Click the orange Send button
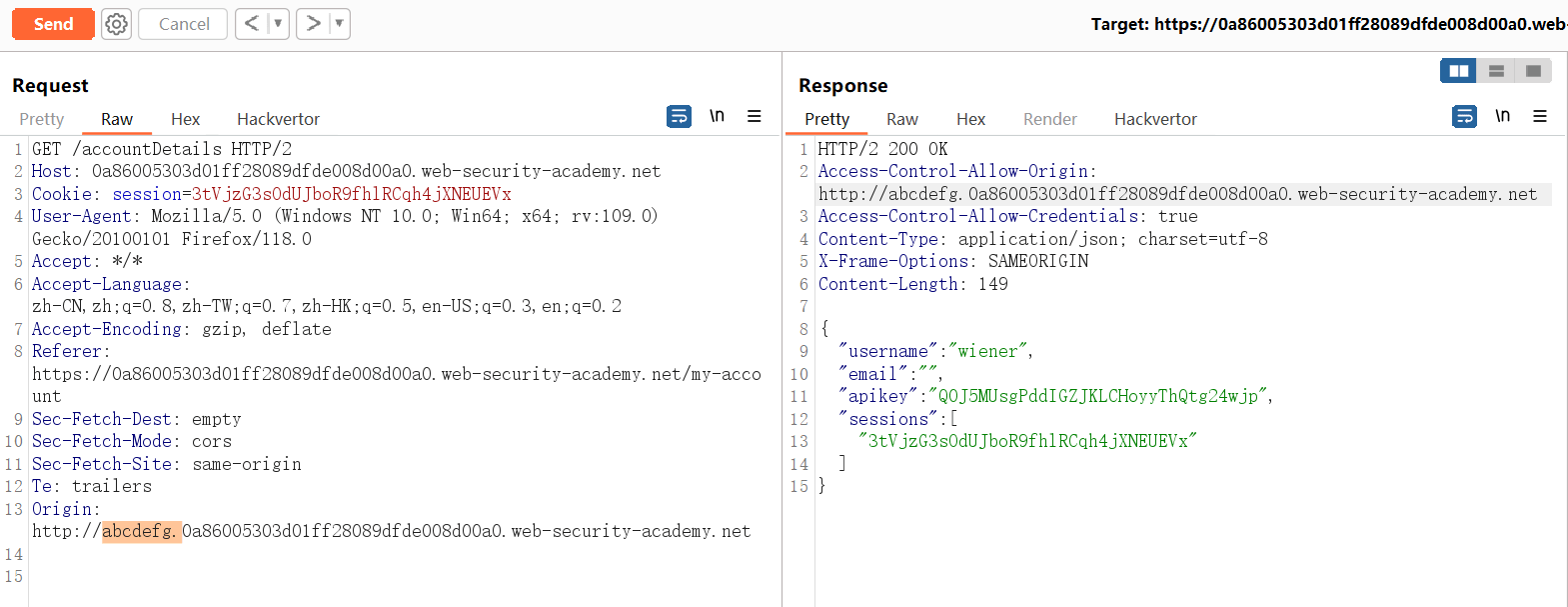 pyautogui.click(x=53, y=24)
